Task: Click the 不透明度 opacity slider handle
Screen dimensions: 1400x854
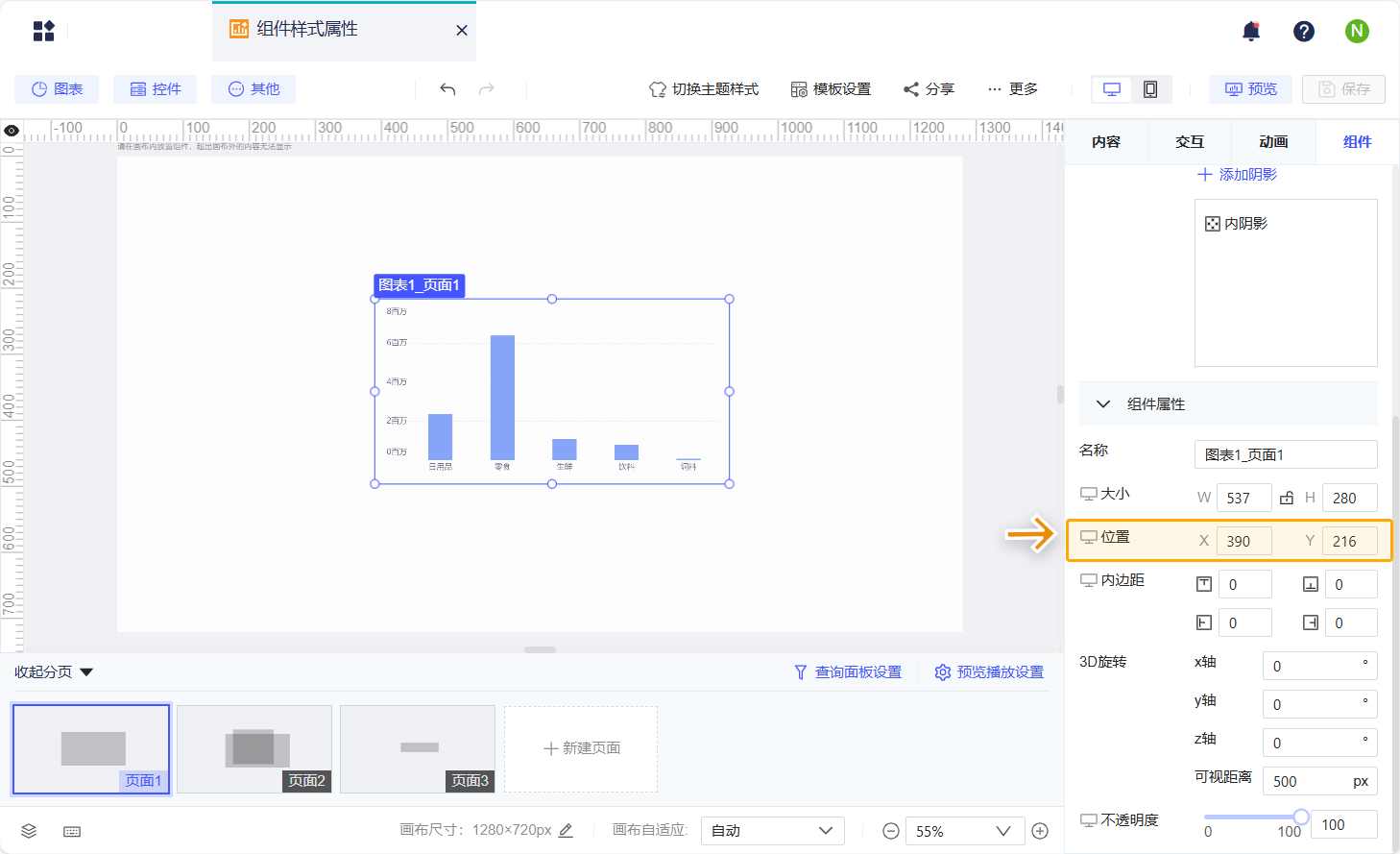Action: click(1301, 817)
